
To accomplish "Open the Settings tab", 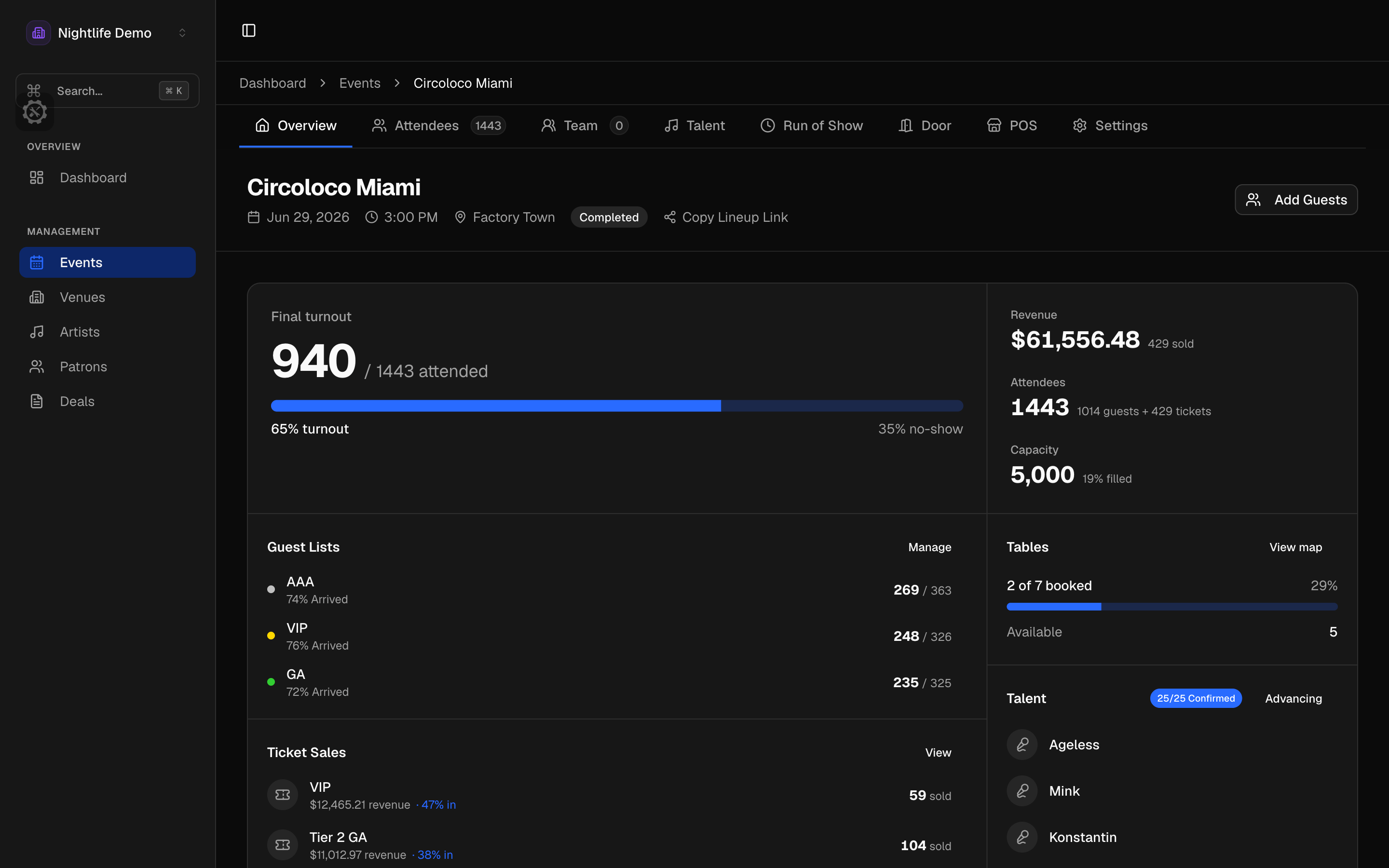I will pos(1110,126).
